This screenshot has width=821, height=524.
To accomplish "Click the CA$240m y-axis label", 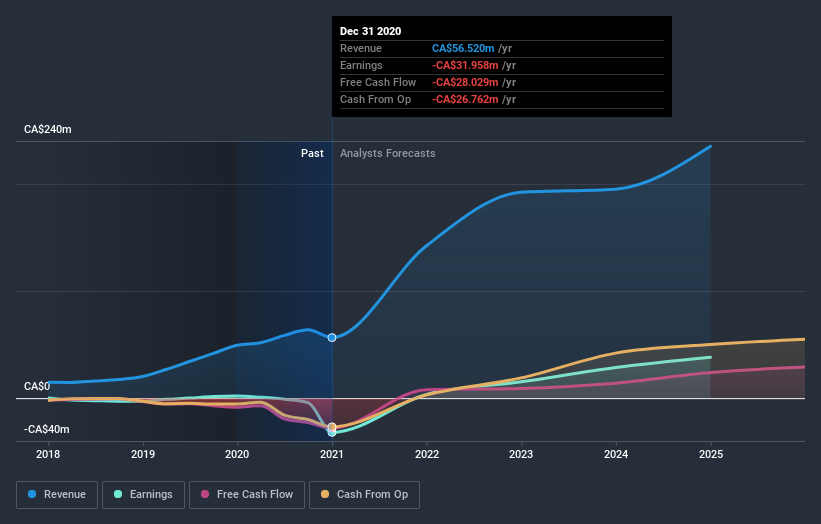I will click(x=48, y=129).
